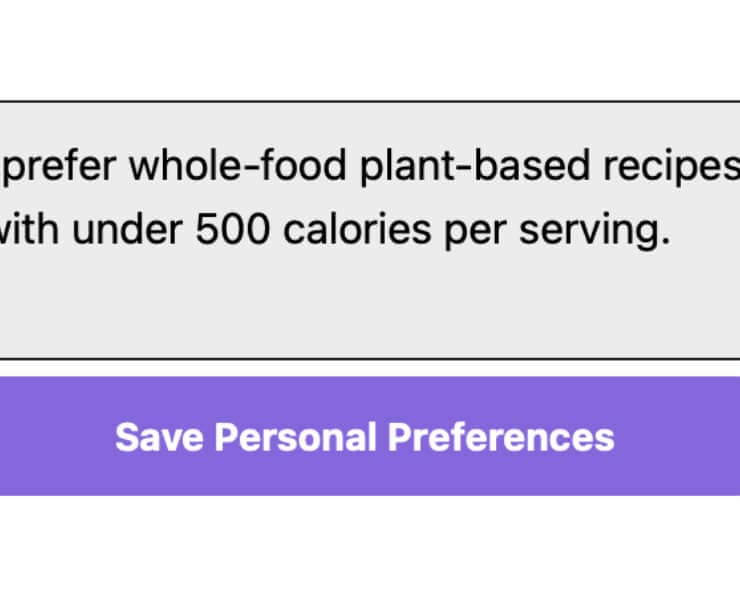Click "Preferences" label on the purple button
Viewport: 740px width, 600px height.
tap(500, 437)
